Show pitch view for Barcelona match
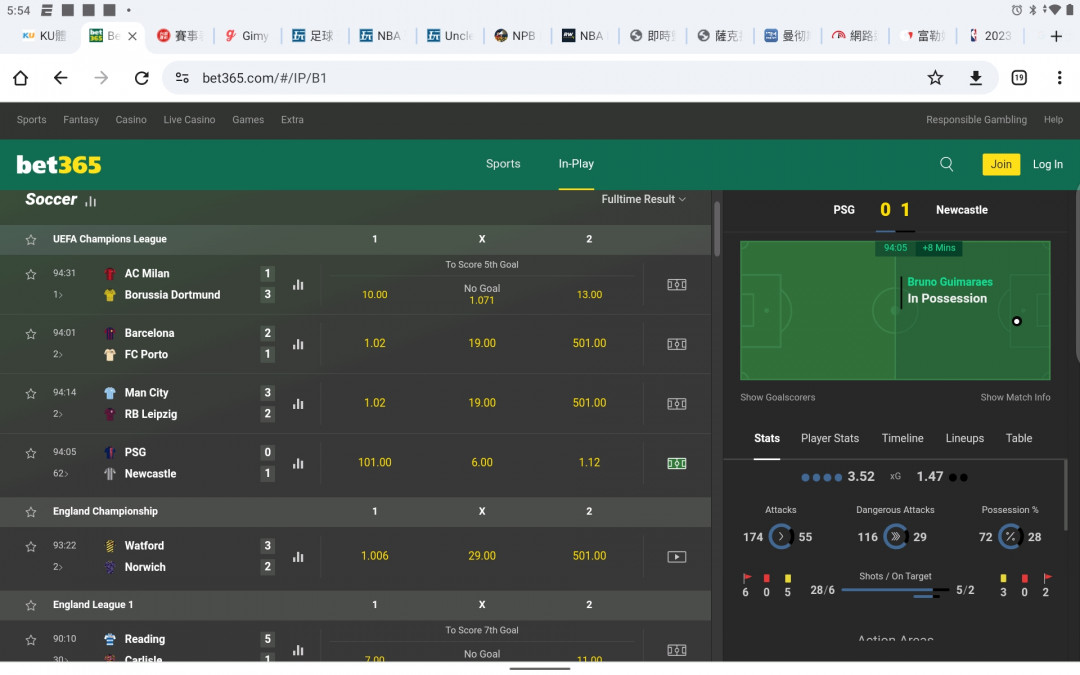This screenshot has width=1080, height=675. point(676,344)
